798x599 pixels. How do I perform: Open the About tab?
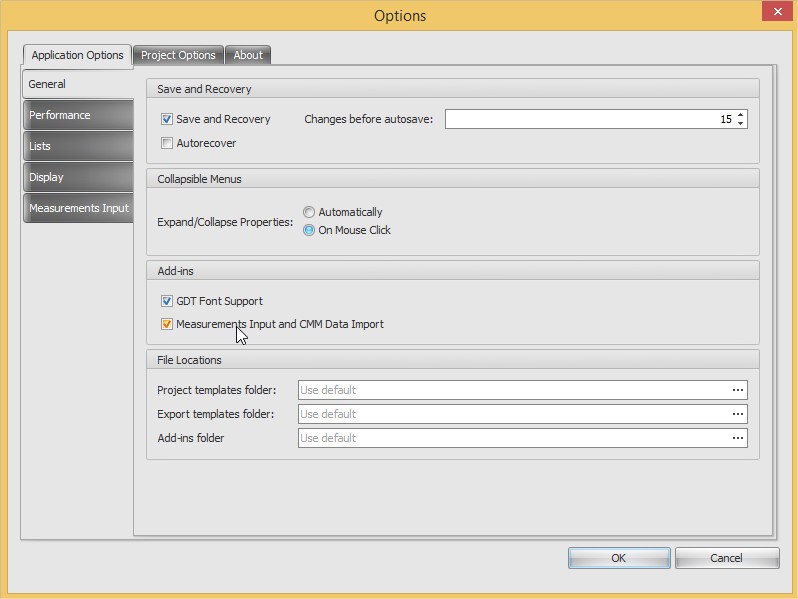[248, 55]
